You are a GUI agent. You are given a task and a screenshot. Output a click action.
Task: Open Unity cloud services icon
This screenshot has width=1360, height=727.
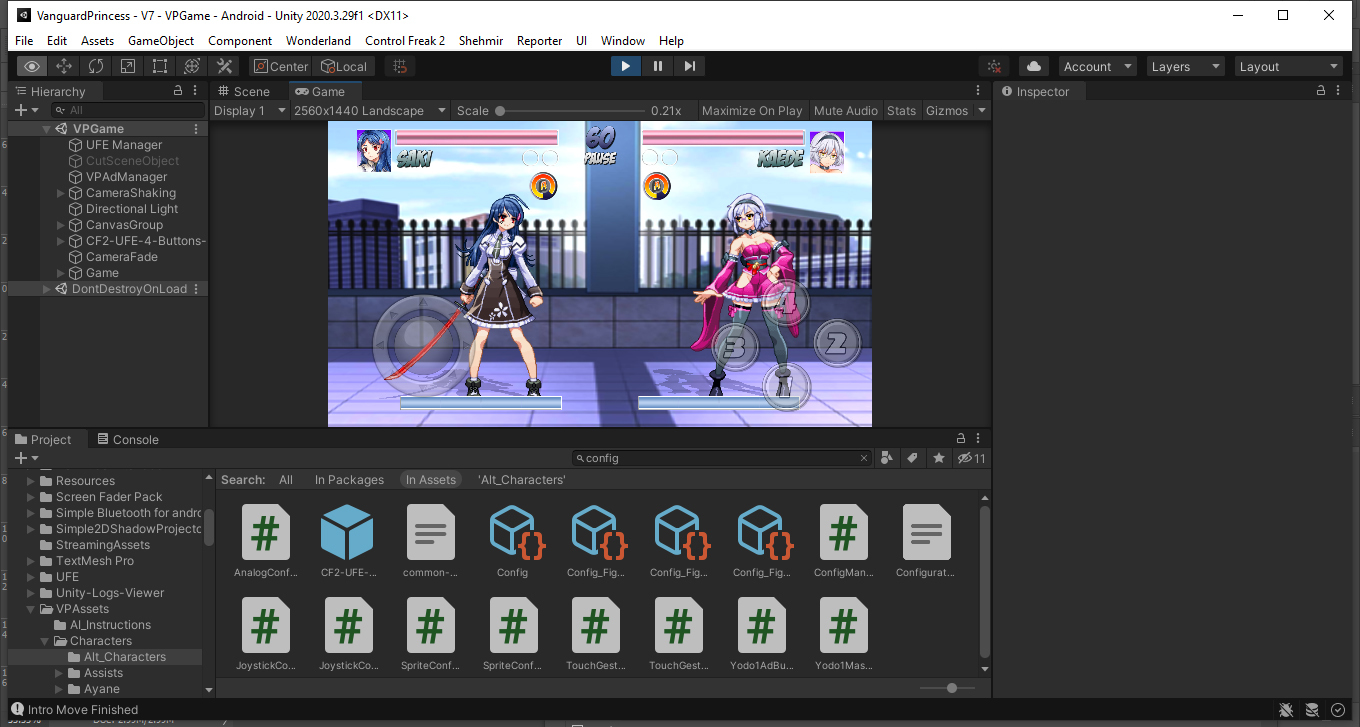tap(1034, 66)
